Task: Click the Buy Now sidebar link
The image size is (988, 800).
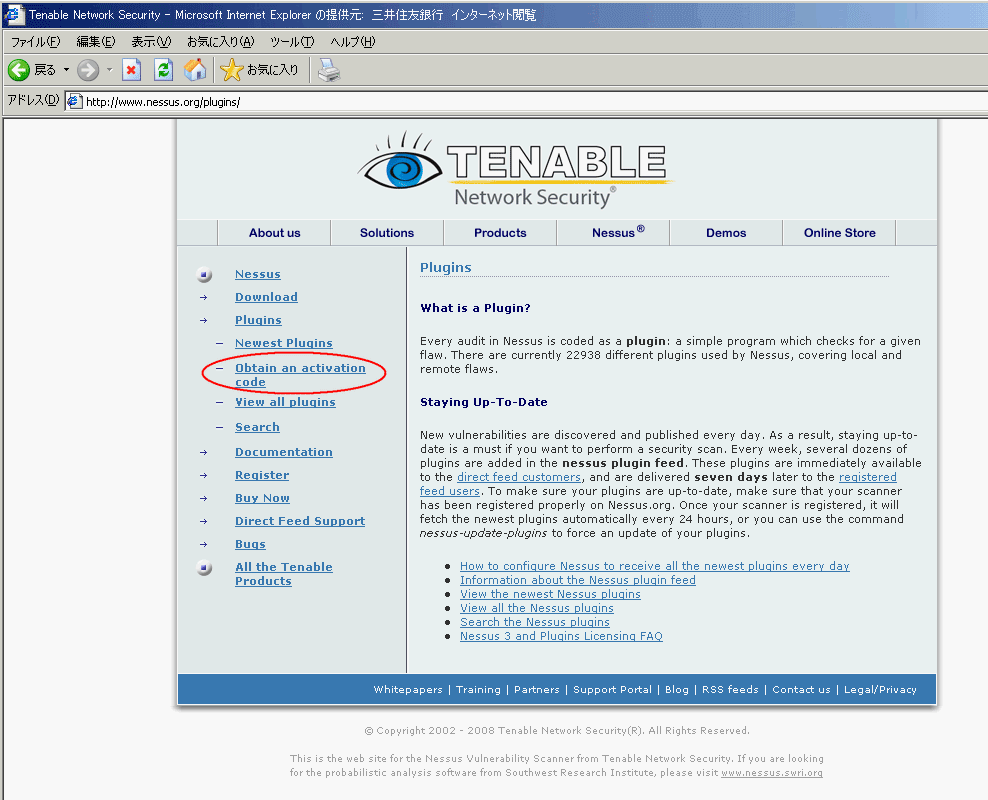Action: tap(262, 498)
